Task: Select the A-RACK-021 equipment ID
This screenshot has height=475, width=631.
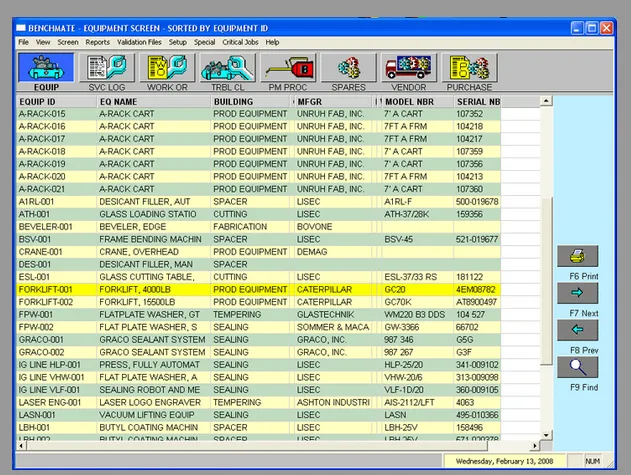Action: (x=42, y=189)
